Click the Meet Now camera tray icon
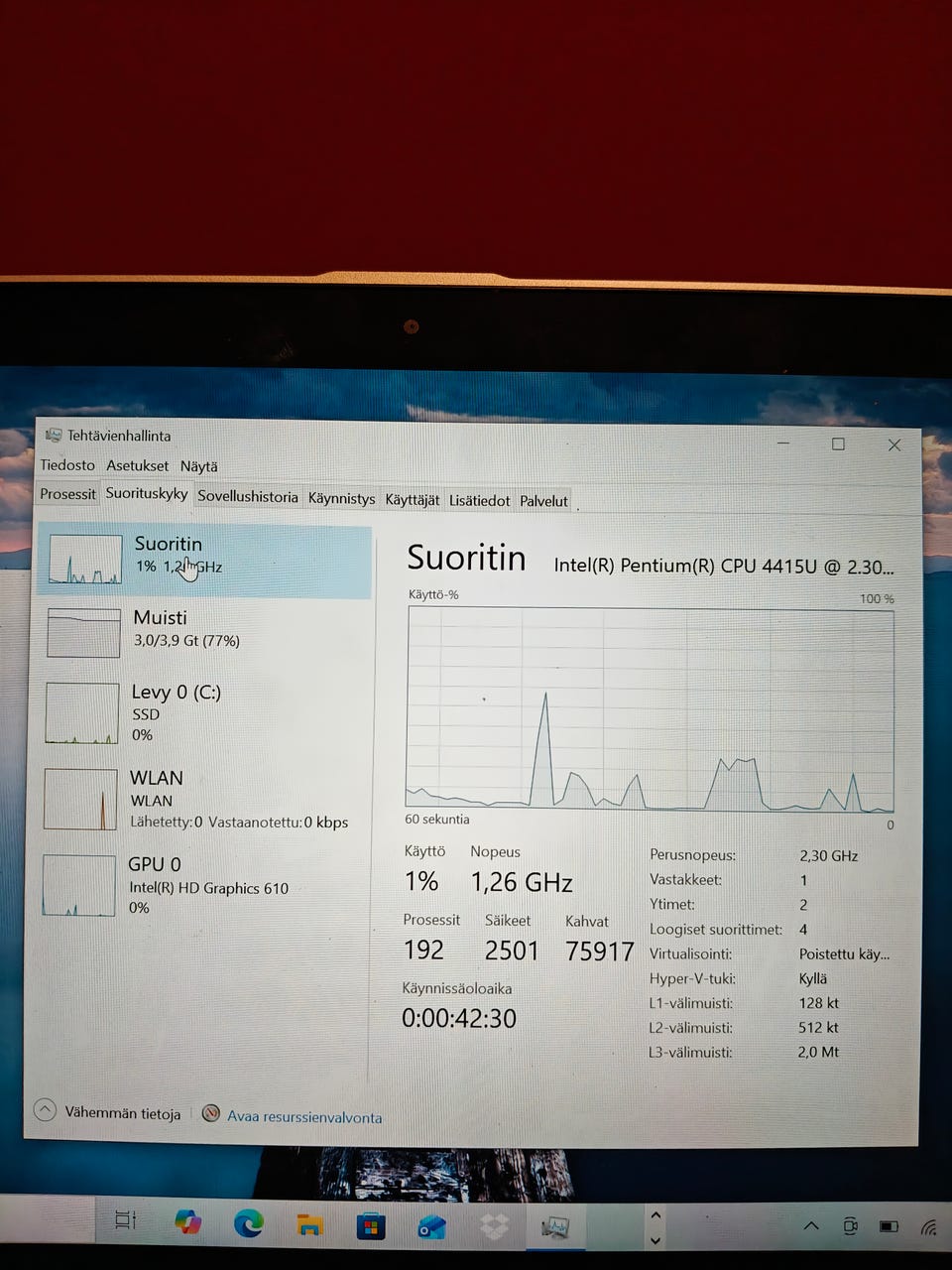The height and width of the screenshot is (1270, 952). 850,1226
